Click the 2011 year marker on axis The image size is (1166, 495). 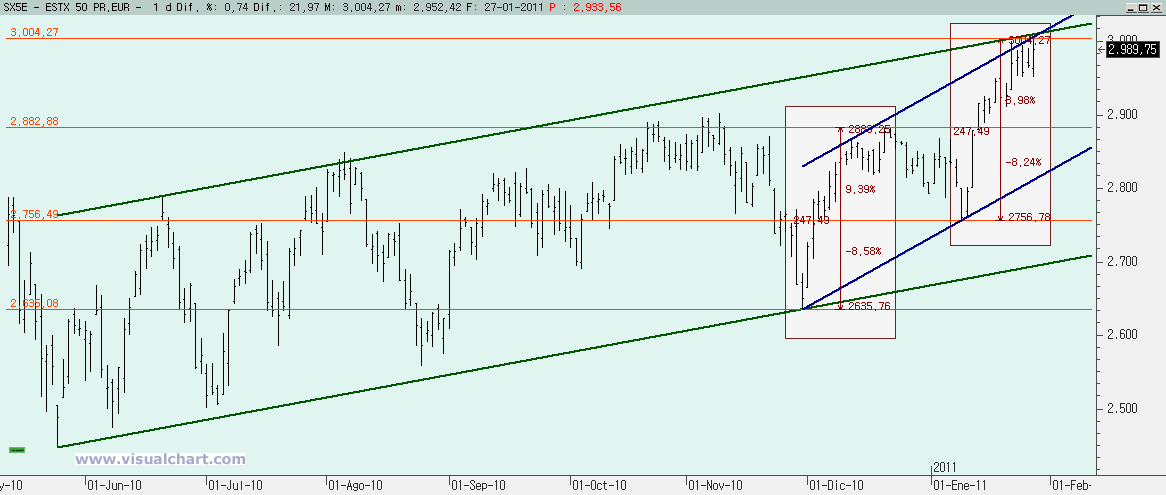944,468
